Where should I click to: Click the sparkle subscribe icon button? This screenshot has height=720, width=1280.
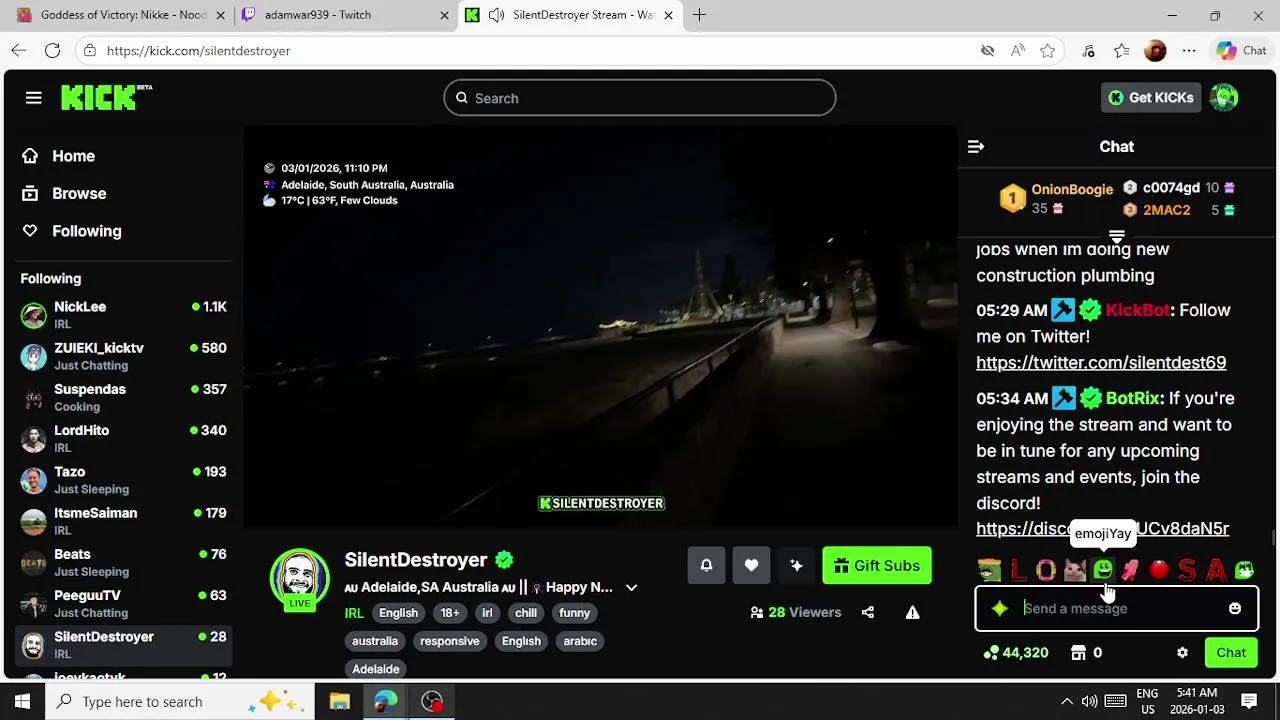click(796, 565)
